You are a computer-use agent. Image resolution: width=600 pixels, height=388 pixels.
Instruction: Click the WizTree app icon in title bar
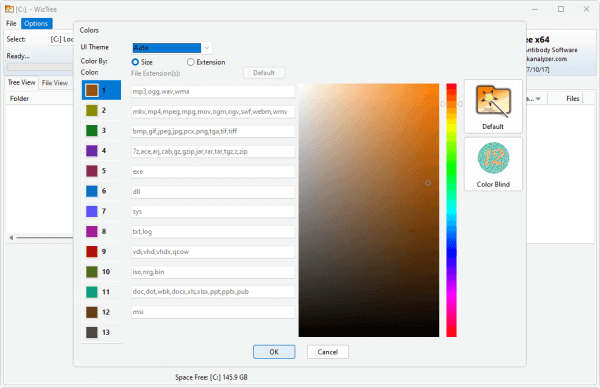9,9
